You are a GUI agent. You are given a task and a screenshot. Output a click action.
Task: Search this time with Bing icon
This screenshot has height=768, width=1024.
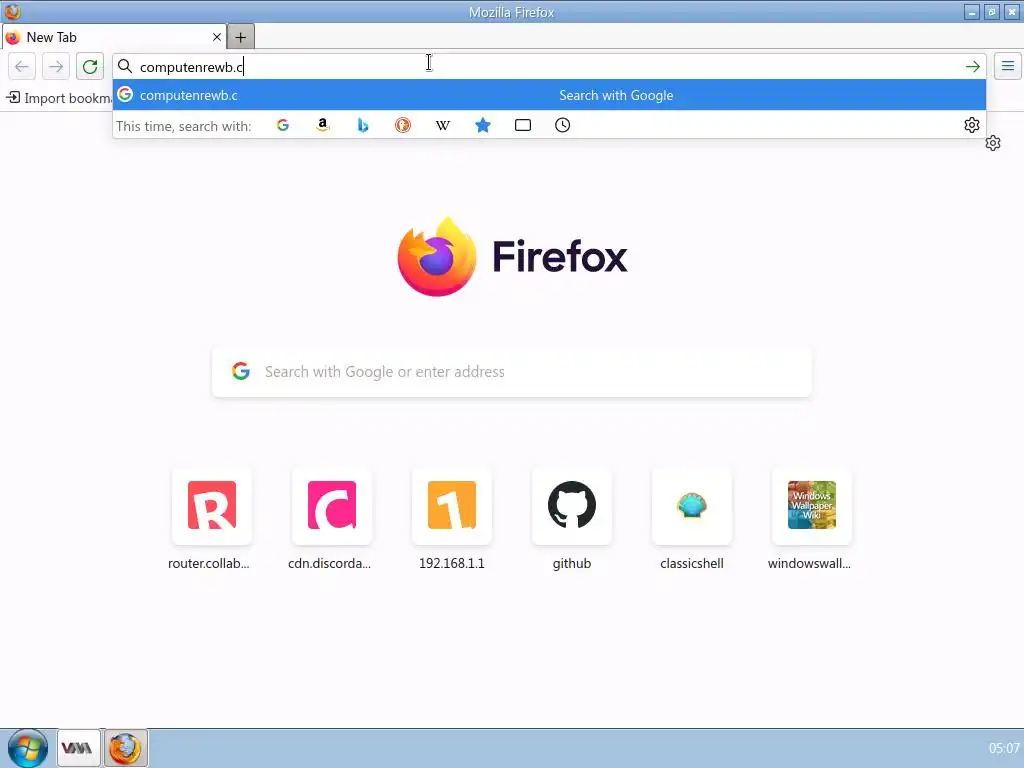click(363, 125)
